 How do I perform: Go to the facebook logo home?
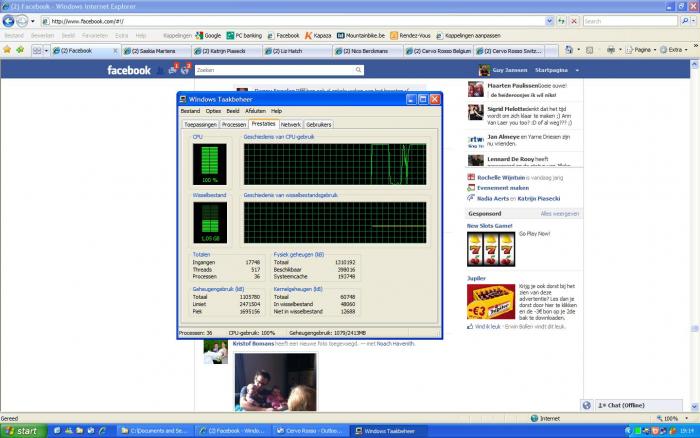[x=129, y=70]
